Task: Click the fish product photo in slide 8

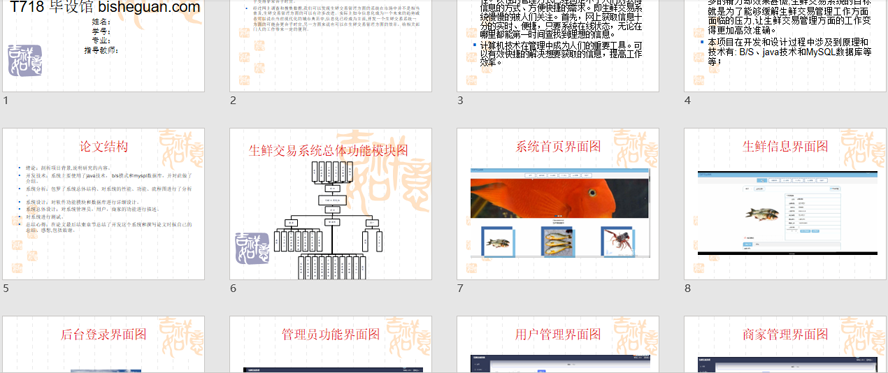Action: click(762, 213)
